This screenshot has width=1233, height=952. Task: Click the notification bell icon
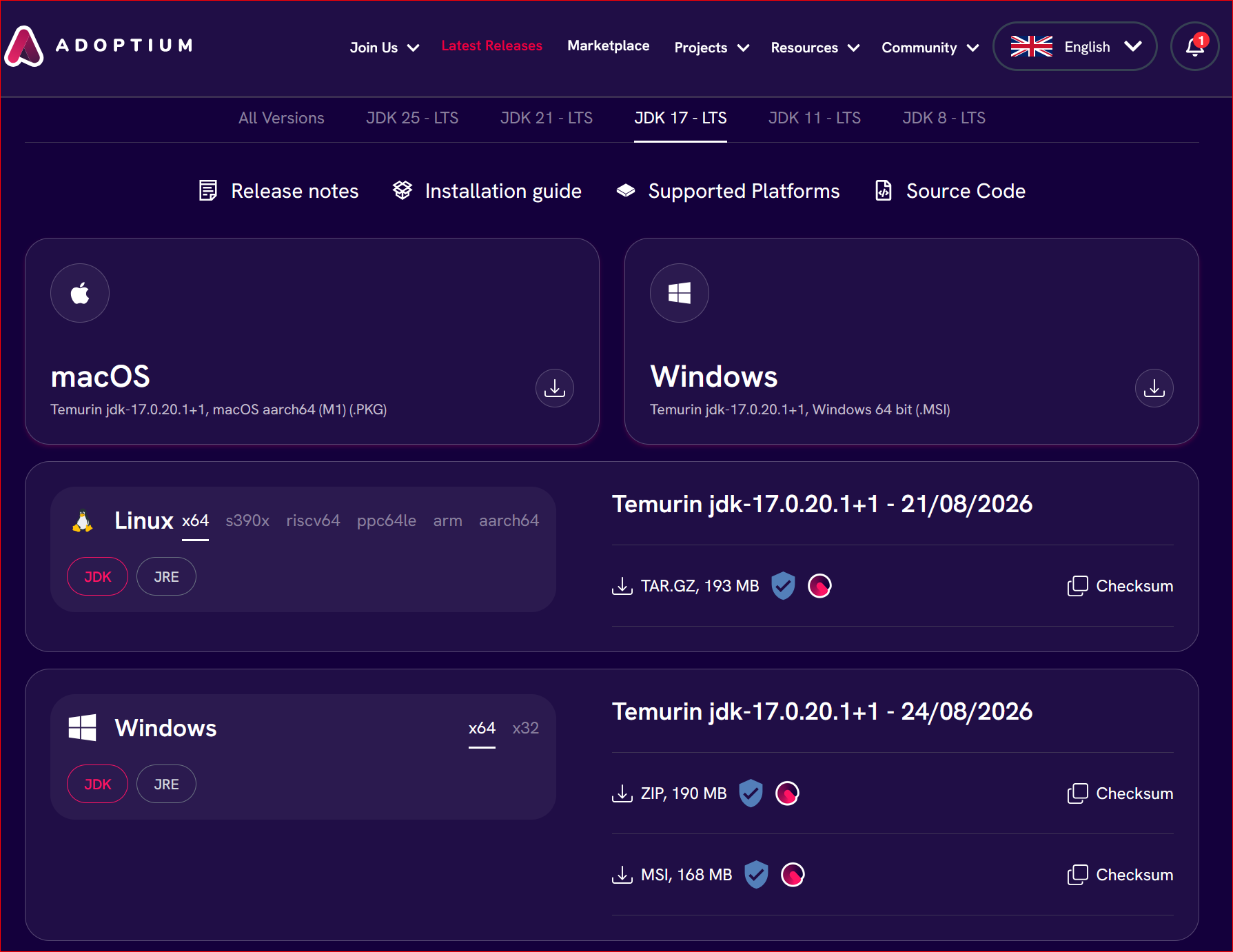point(1194,46)
